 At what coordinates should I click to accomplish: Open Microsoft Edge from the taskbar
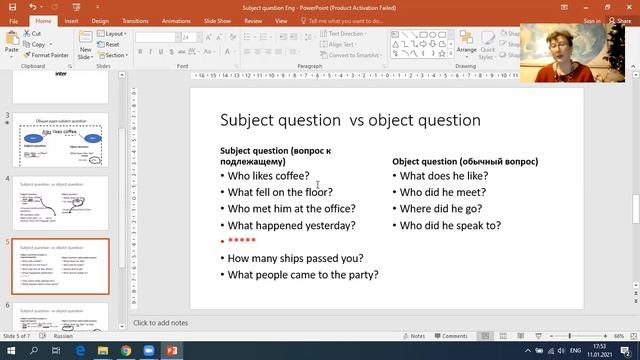(x=80, y=351)
